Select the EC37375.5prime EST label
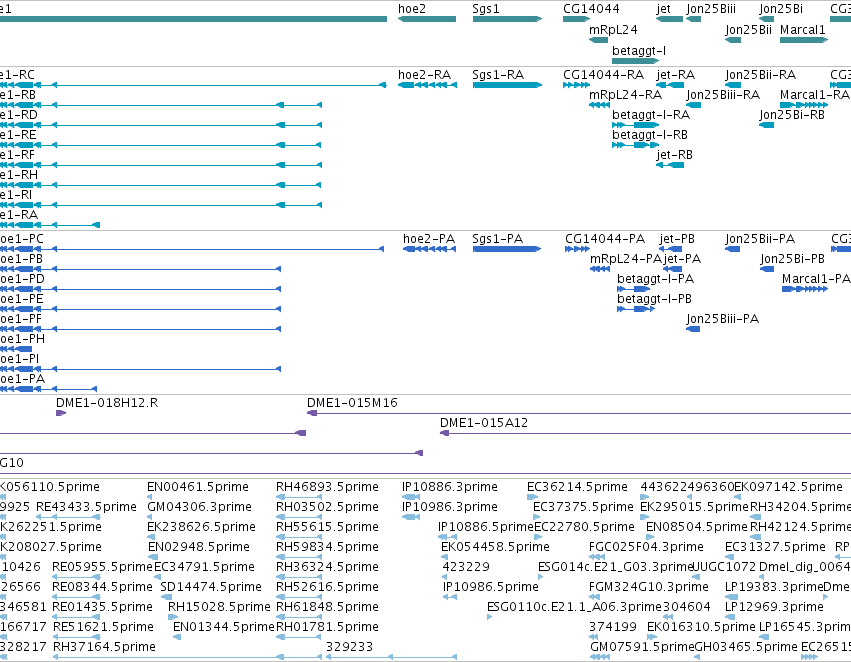This screenshot has width=851, height=662. pos(583,507)
